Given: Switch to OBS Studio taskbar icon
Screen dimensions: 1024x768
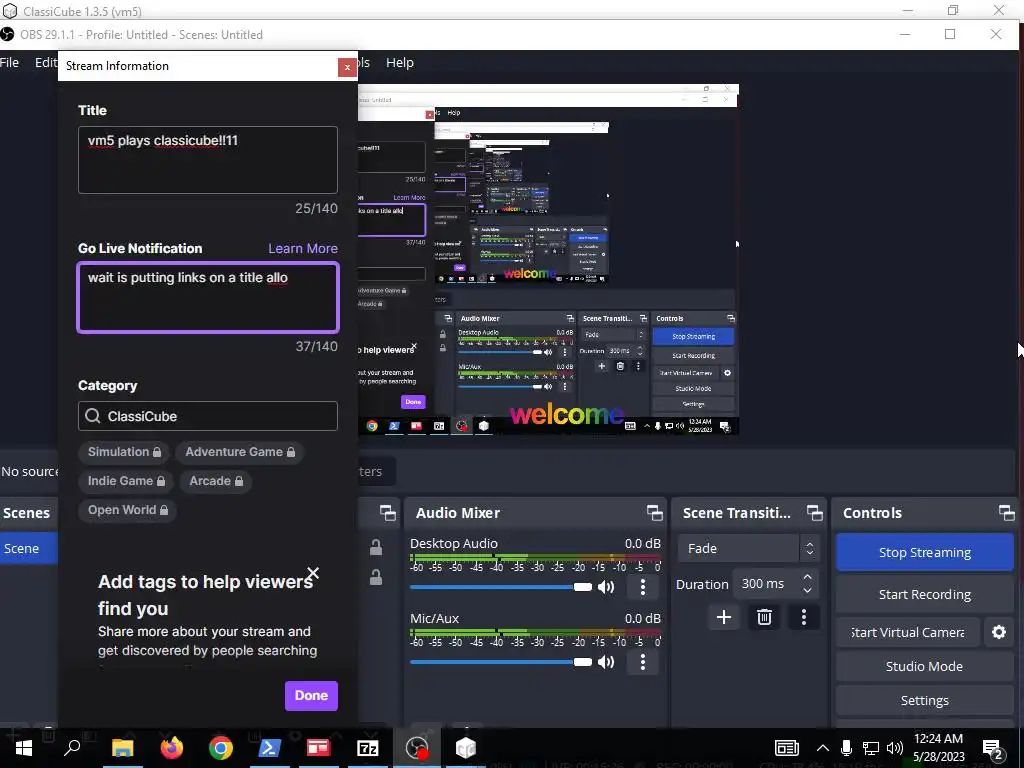Looking at the screenshot, I should (x=417, y=748).
